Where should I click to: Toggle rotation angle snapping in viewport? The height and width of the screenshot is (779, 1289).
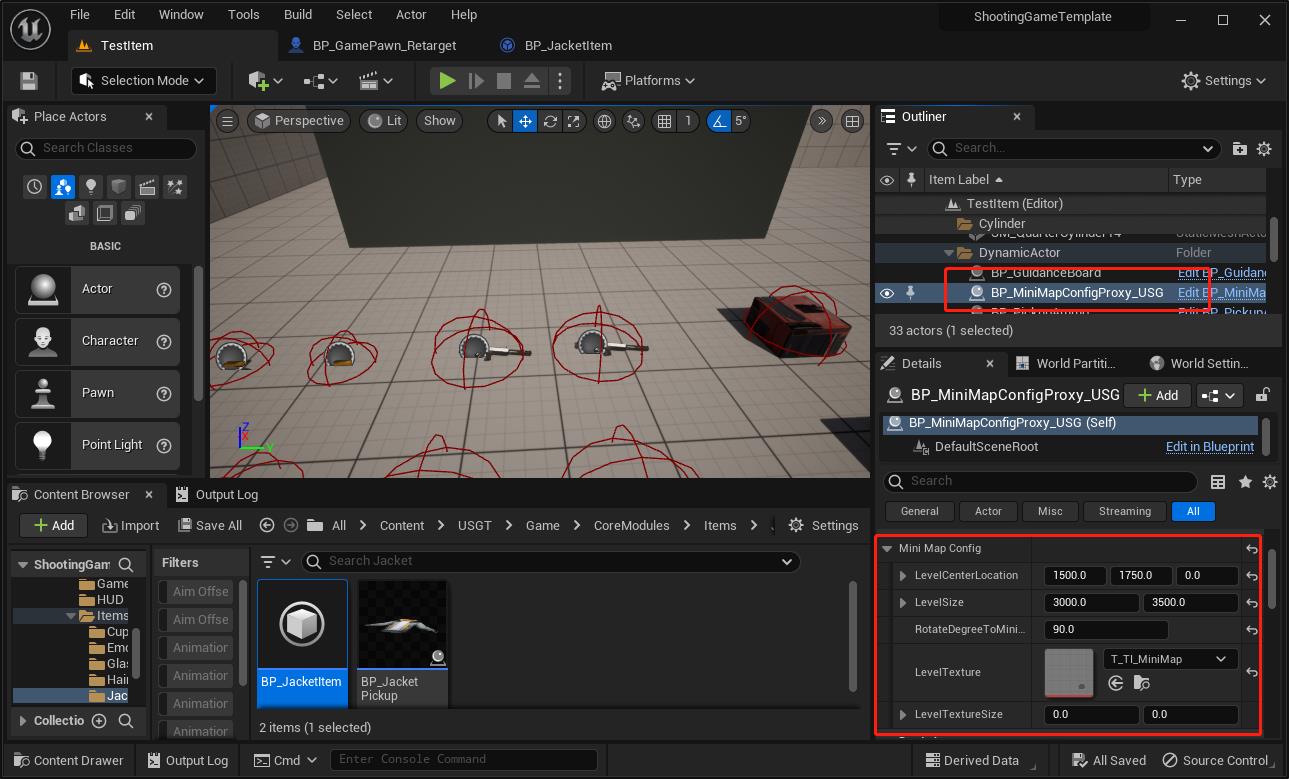point(718,121)
